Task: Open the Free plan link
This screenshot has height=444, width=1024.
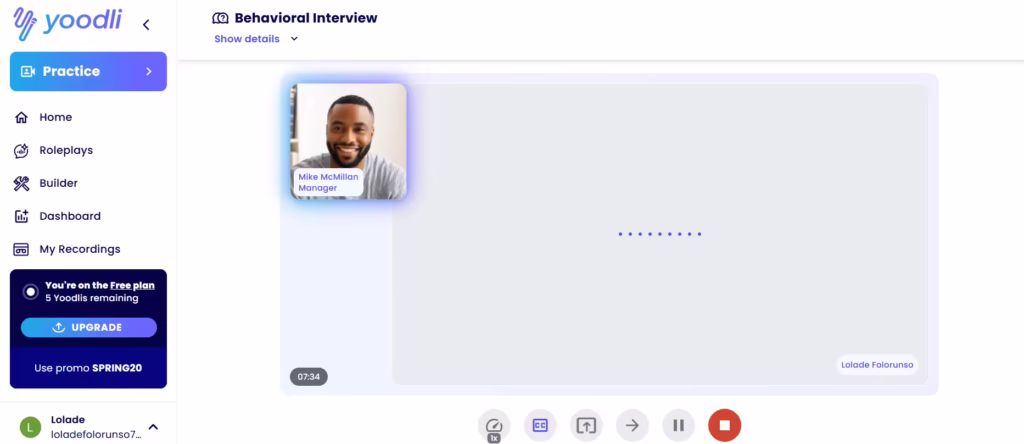Action: 133,285
